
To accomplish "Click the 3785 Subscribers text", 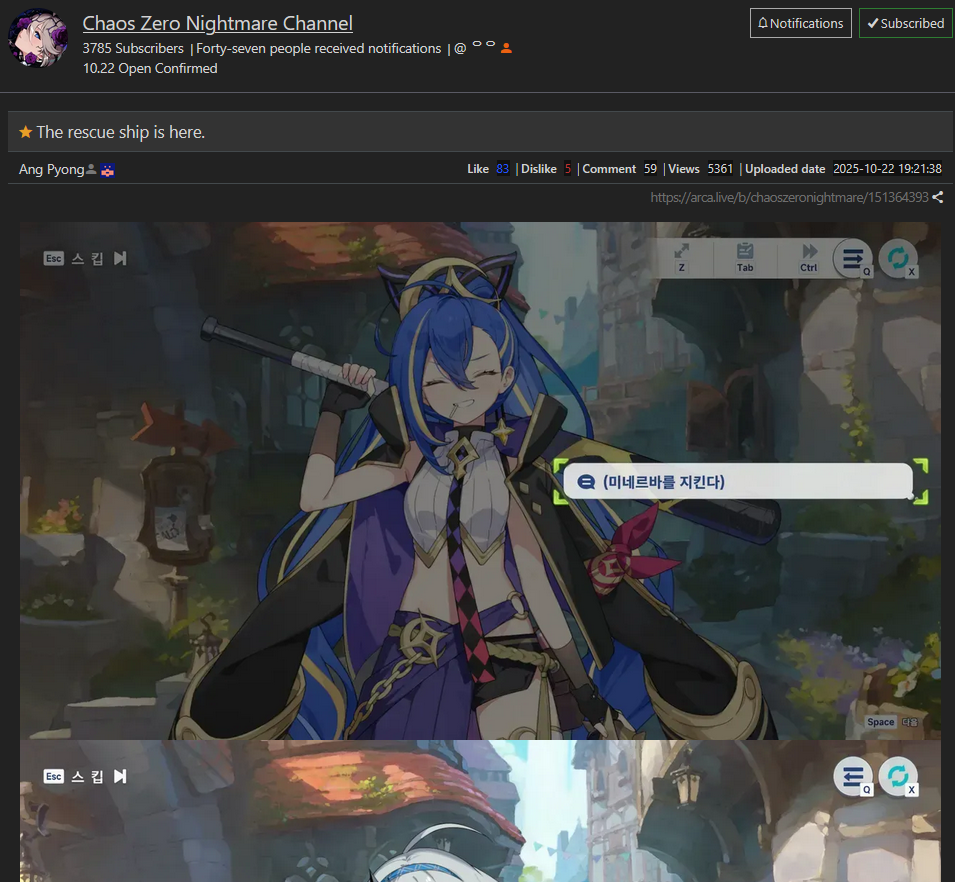I will tap(133, 48).
